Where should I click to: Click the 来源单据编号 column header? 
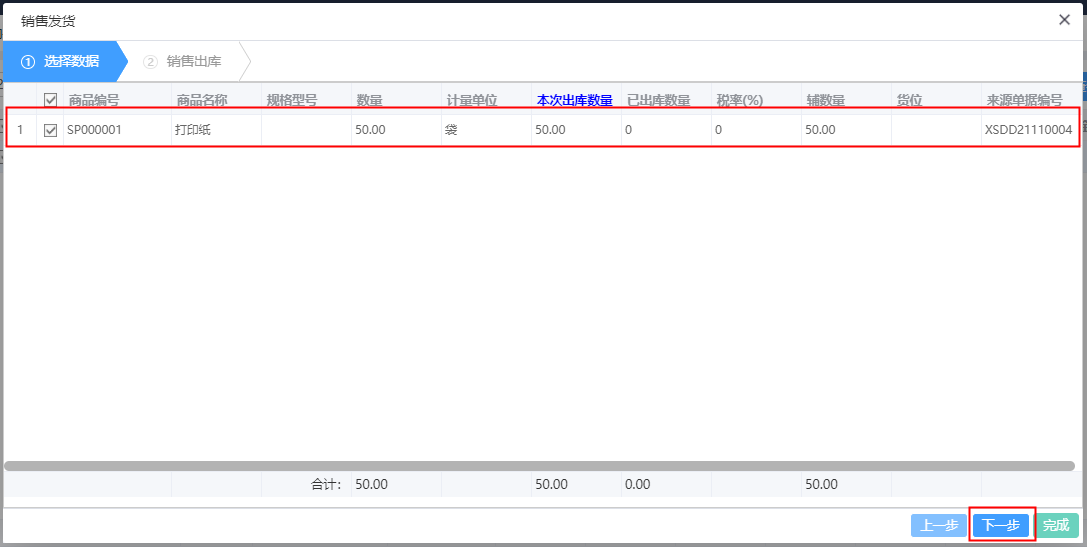point(1025,100)
